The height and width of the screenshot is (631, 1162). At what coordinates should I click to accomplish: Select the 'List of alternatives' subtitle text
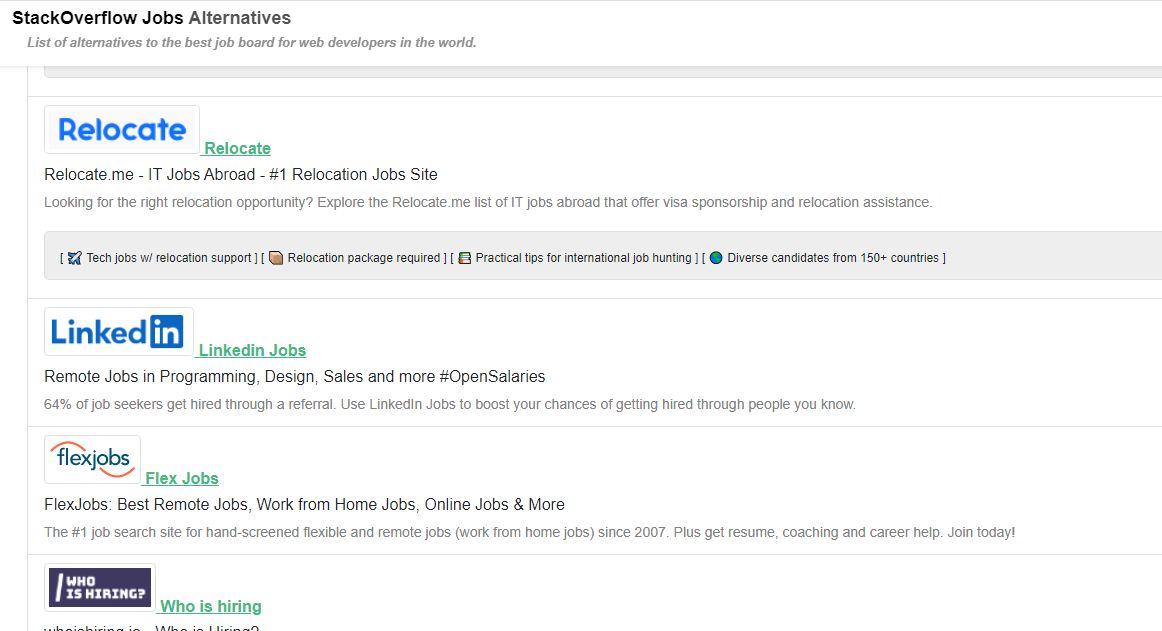tap(252, 42)
